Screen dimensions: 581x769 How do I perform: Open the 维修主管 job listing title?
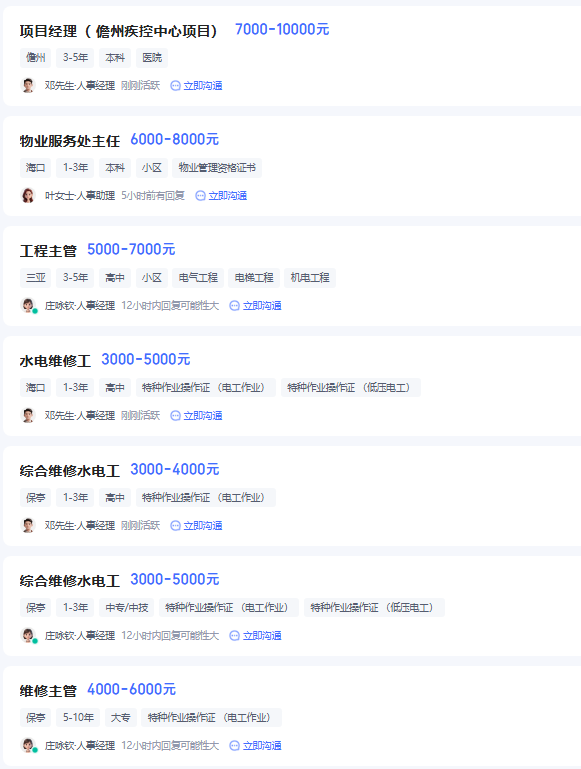[x=48, y=691]
